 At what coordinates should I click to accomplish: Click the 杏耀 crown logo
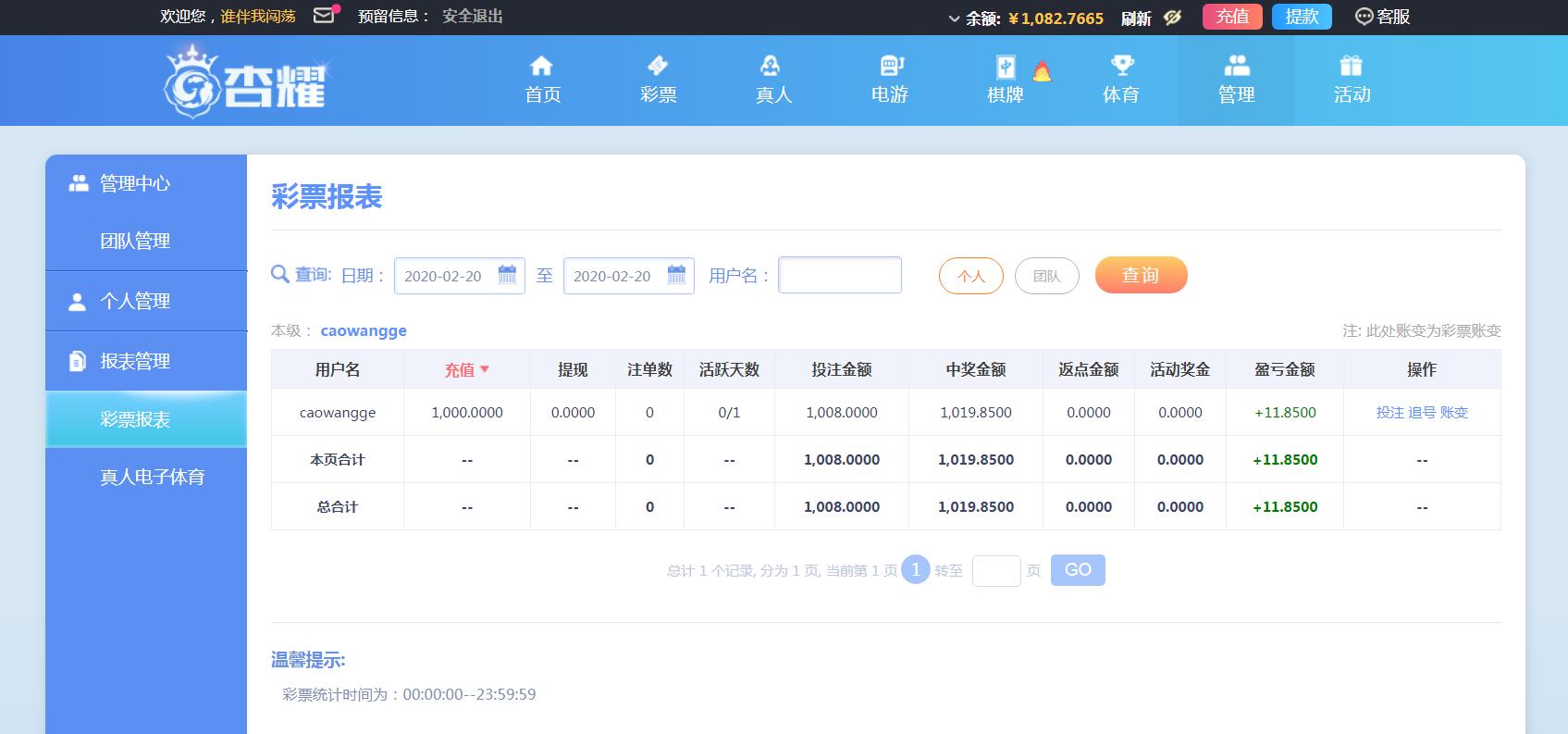245,83
